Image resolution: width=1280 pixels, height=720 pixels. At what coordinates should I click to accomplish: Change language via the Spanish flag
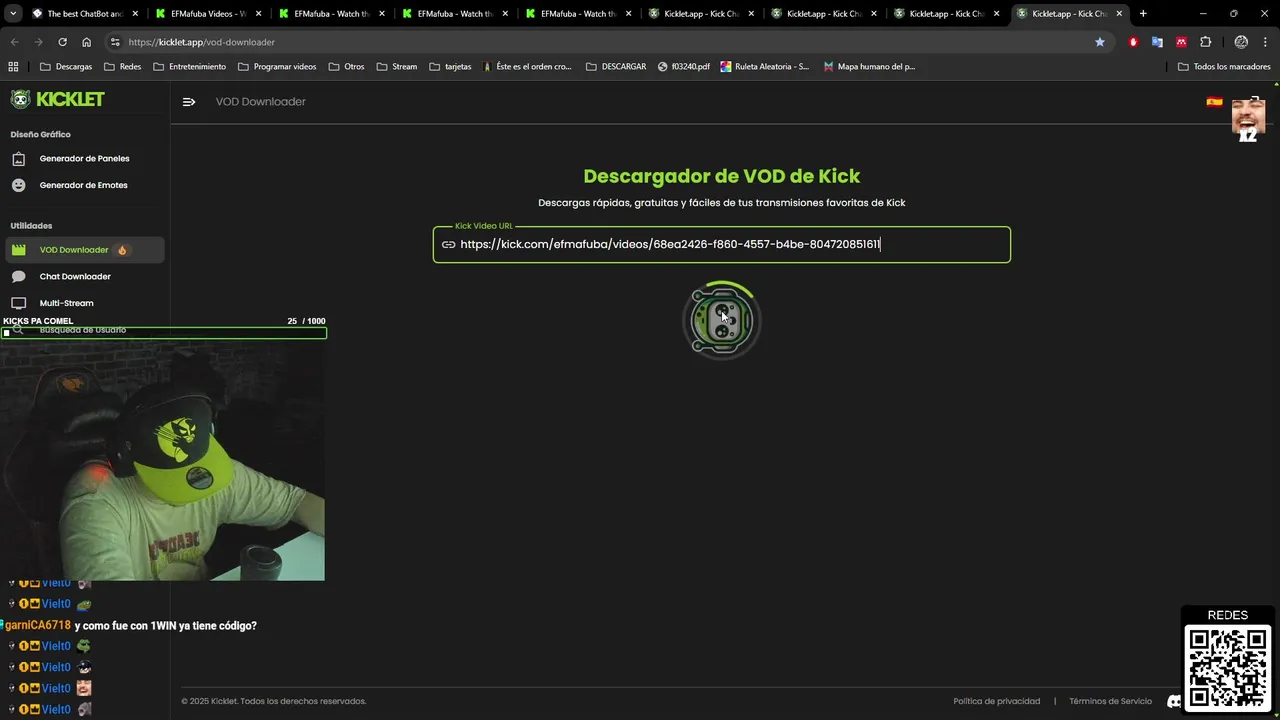click(1214, 102)
